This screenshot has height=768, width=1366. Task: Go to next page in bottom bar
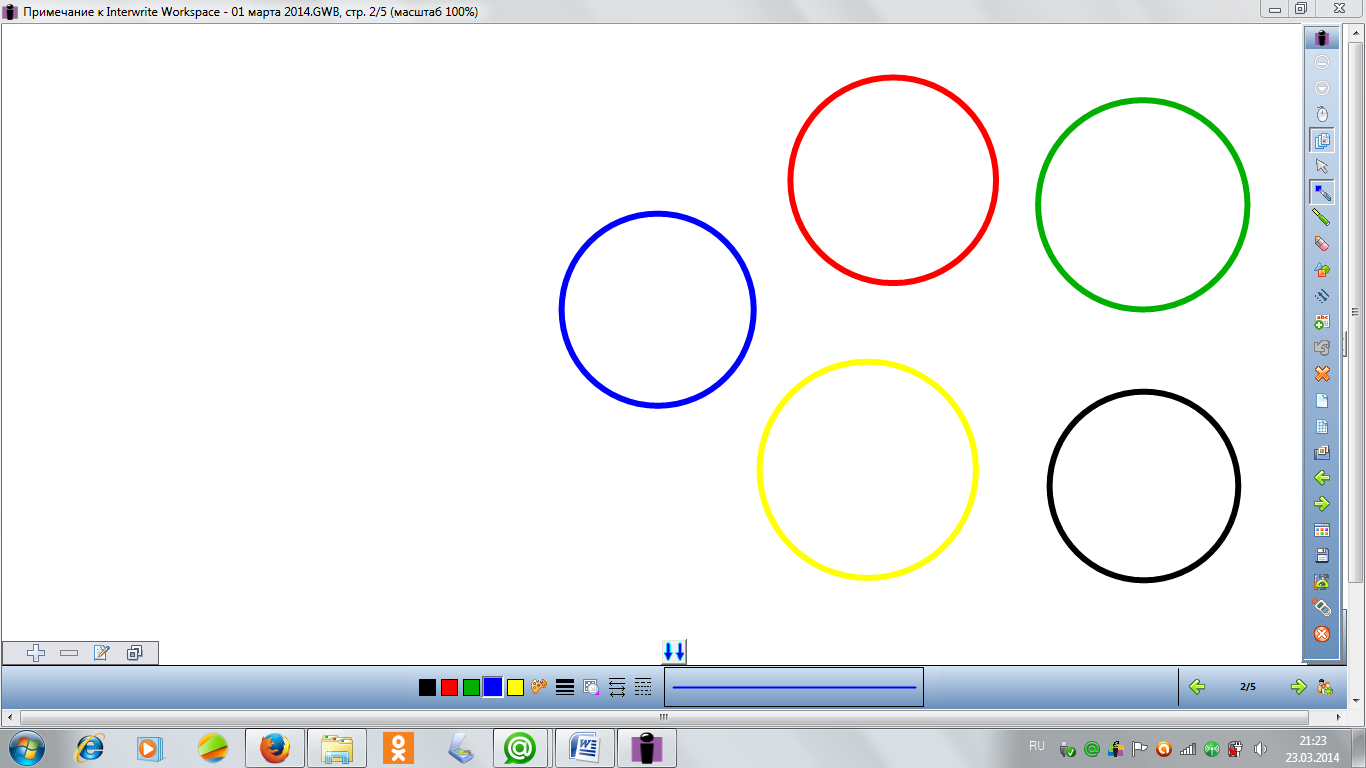click(1299, 687)
